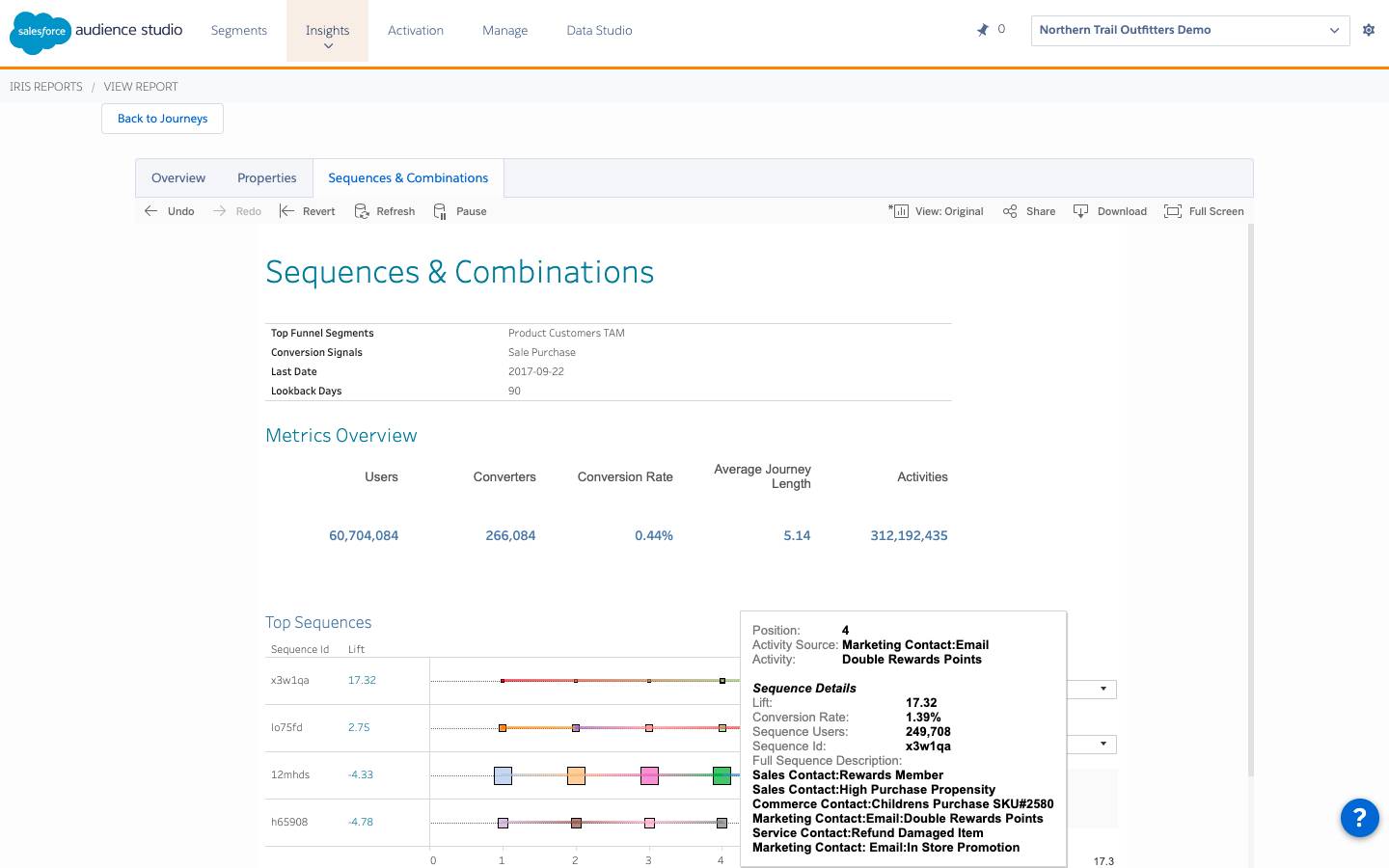1389x868 pixels.
Task: Click the VIEW REPORT breadcrumb
Action: pos(141,87)
